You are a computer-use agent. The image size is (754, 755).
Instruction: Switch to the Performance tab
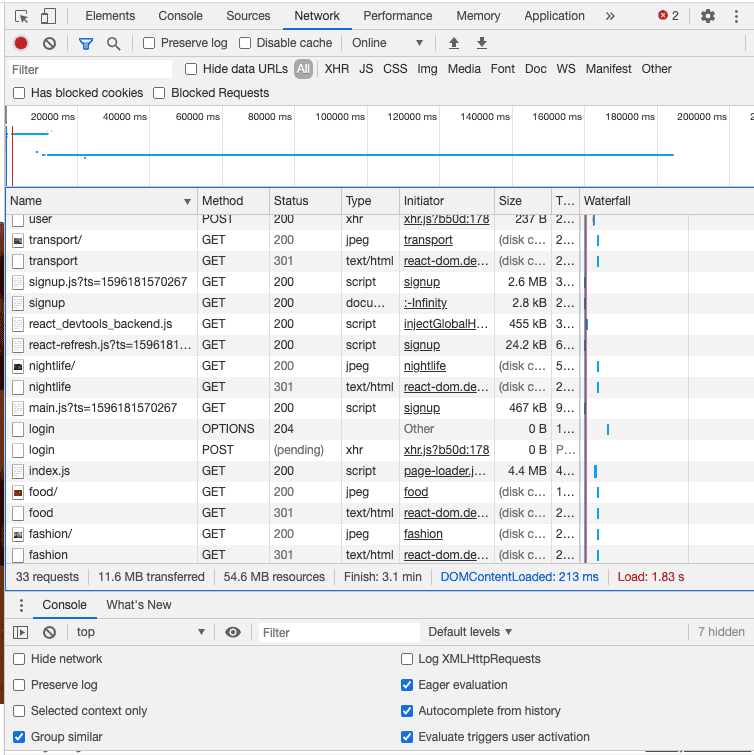tap(398, 16)
